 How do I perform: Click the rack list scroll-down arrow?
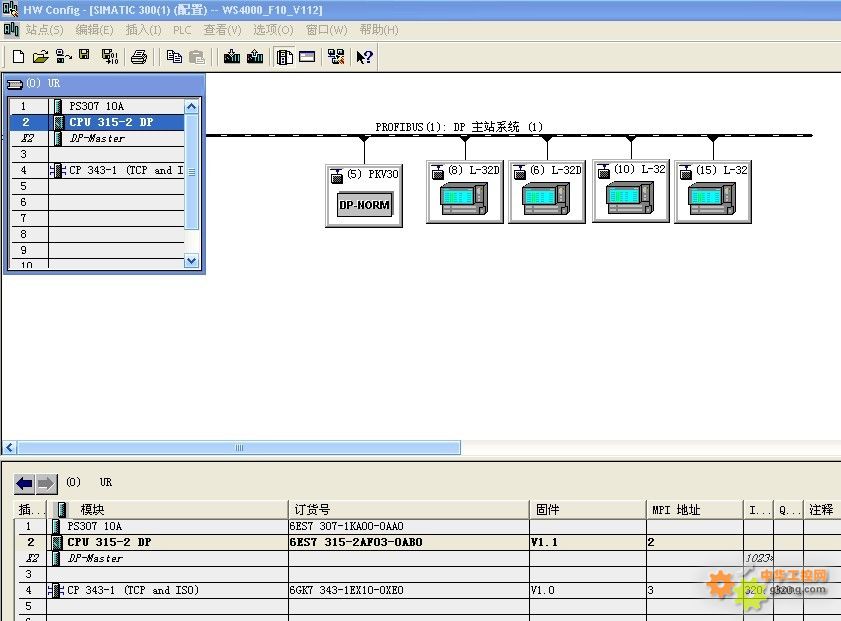[x=192, y=261]
